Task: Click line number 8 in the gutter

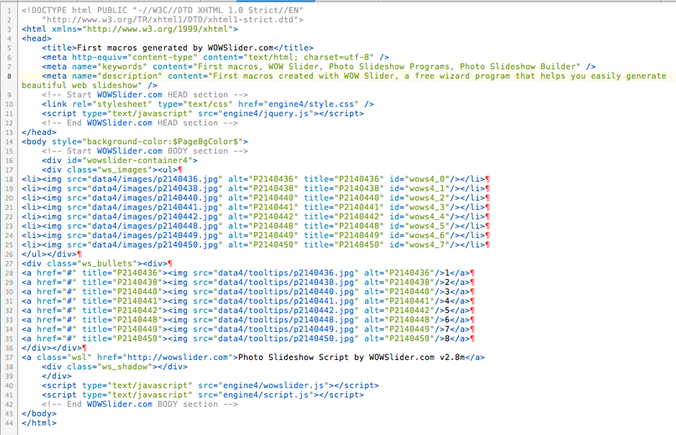Action: point(9,76)
